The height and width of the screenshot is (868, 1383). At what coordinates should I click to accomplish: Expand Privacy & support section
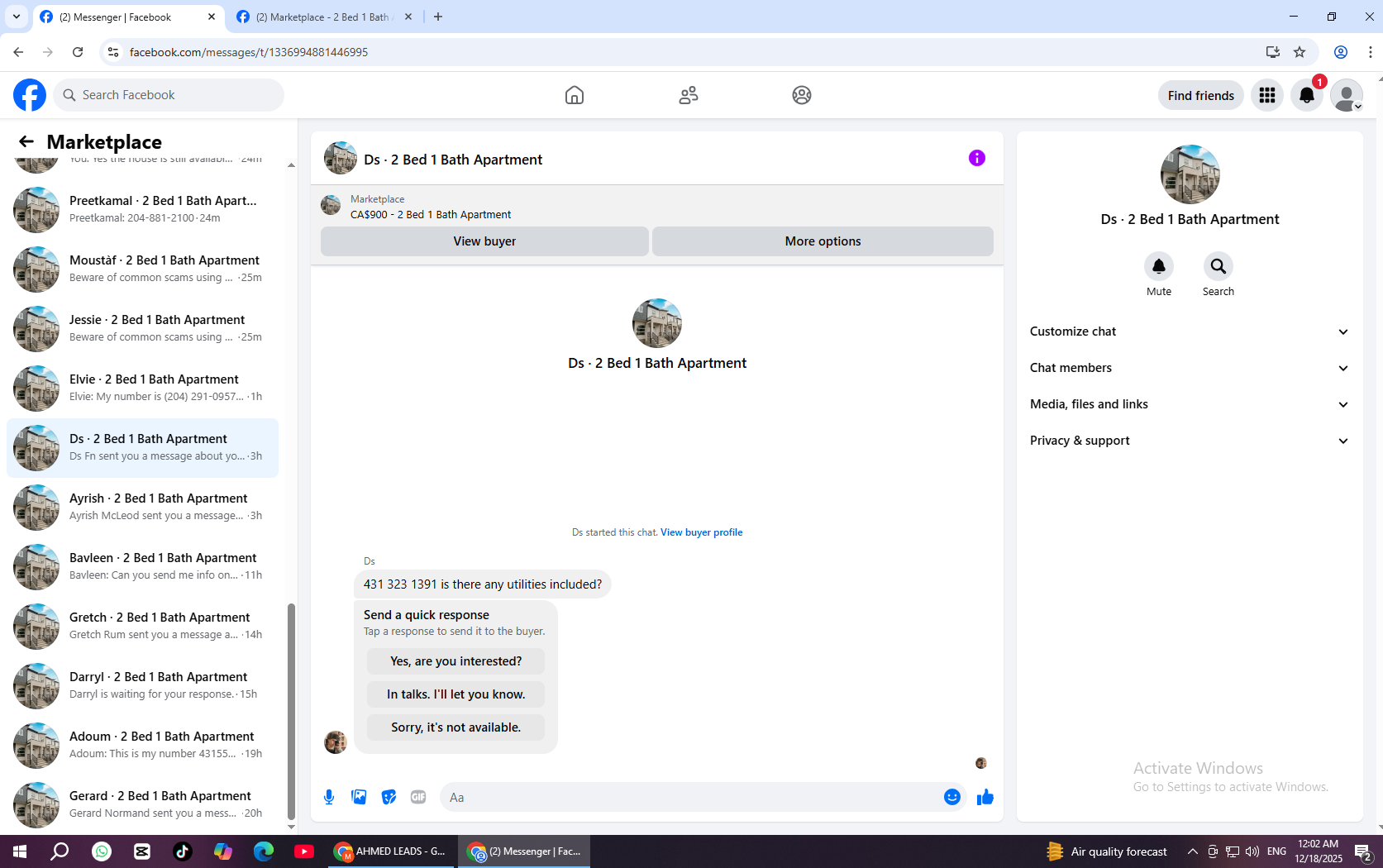coord(1190,441)
